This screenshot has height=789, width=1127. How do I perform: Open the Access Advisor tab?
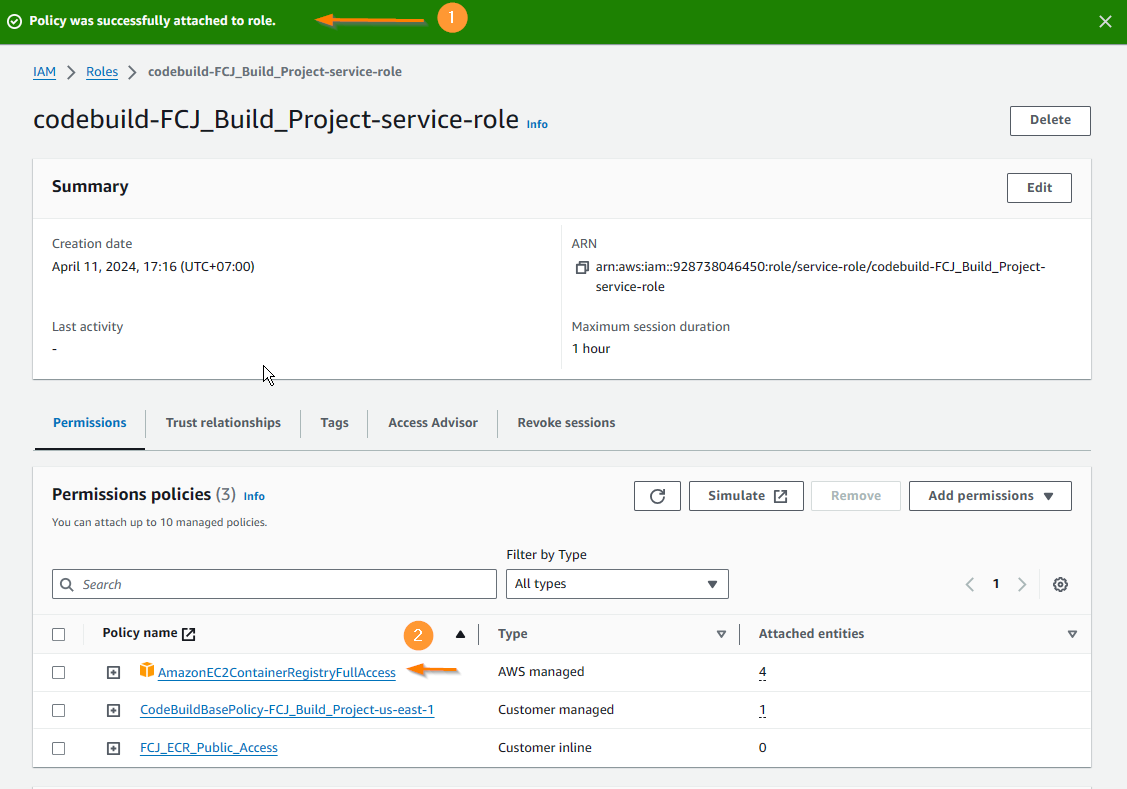pyautogui.click(x=433, y=423)
